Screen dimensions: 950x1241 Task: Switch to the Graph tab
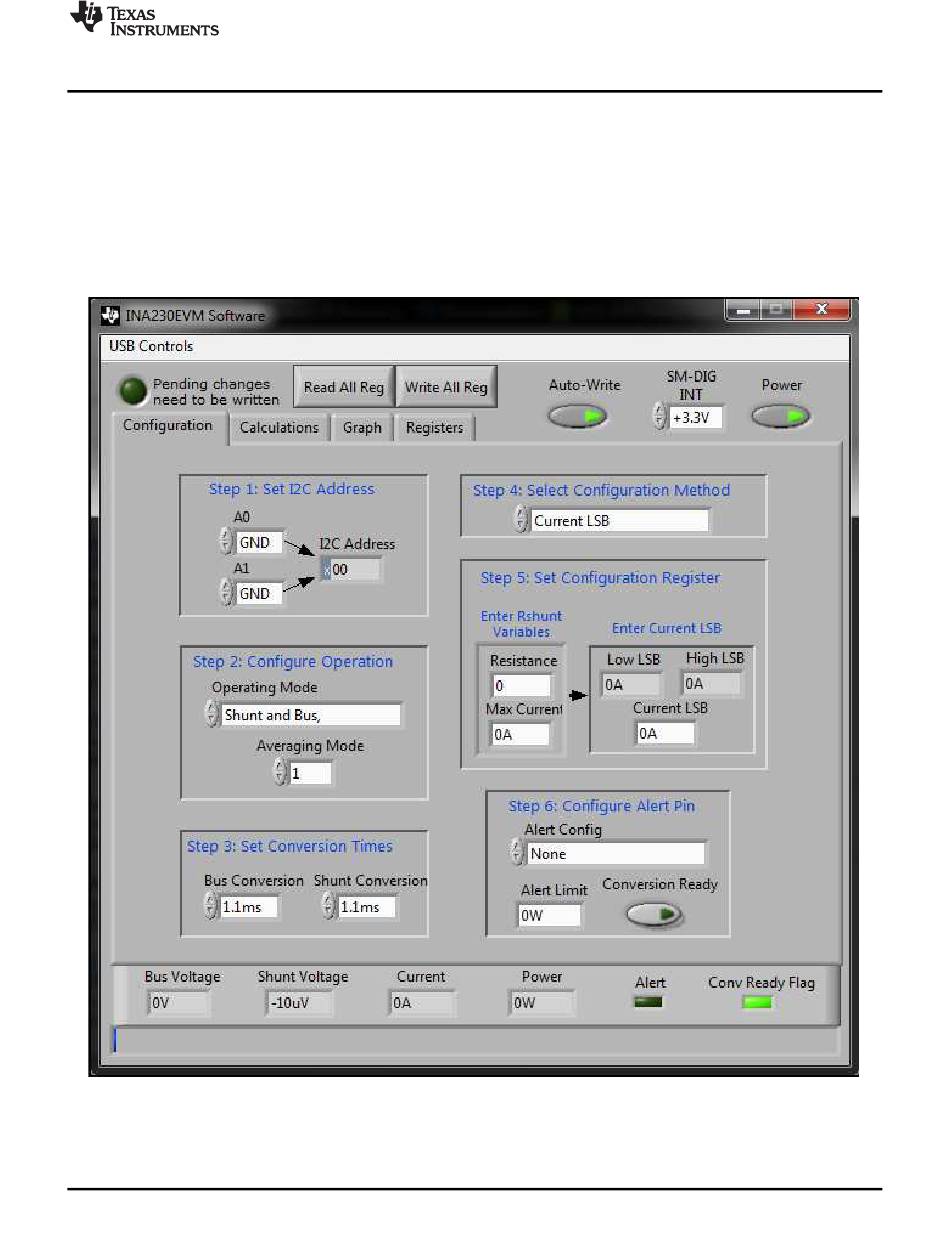[x=362, y=427]
